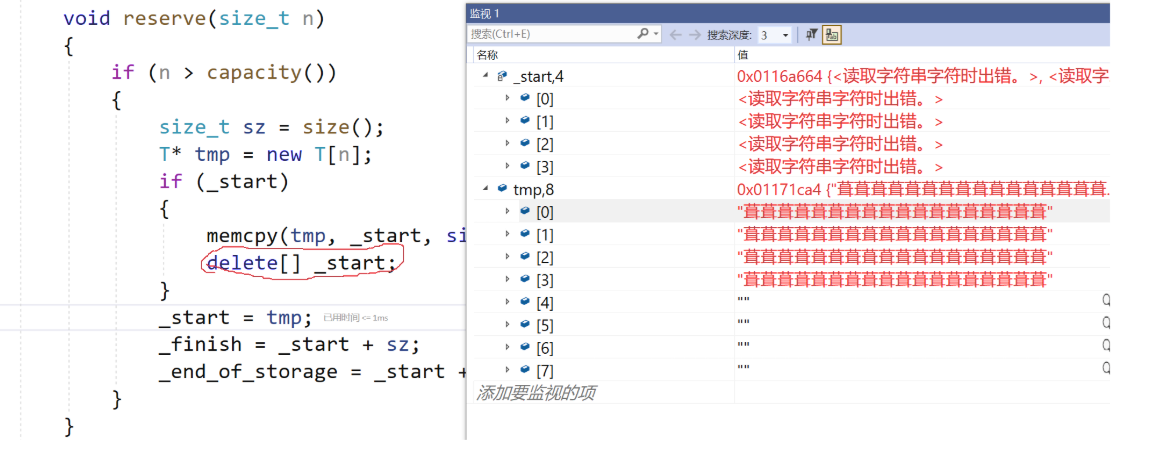Image resolution: width=1159 pixels, height=459 pixels.
Task: Expand element [1] under tmp,8
Action: coord(507,234)
